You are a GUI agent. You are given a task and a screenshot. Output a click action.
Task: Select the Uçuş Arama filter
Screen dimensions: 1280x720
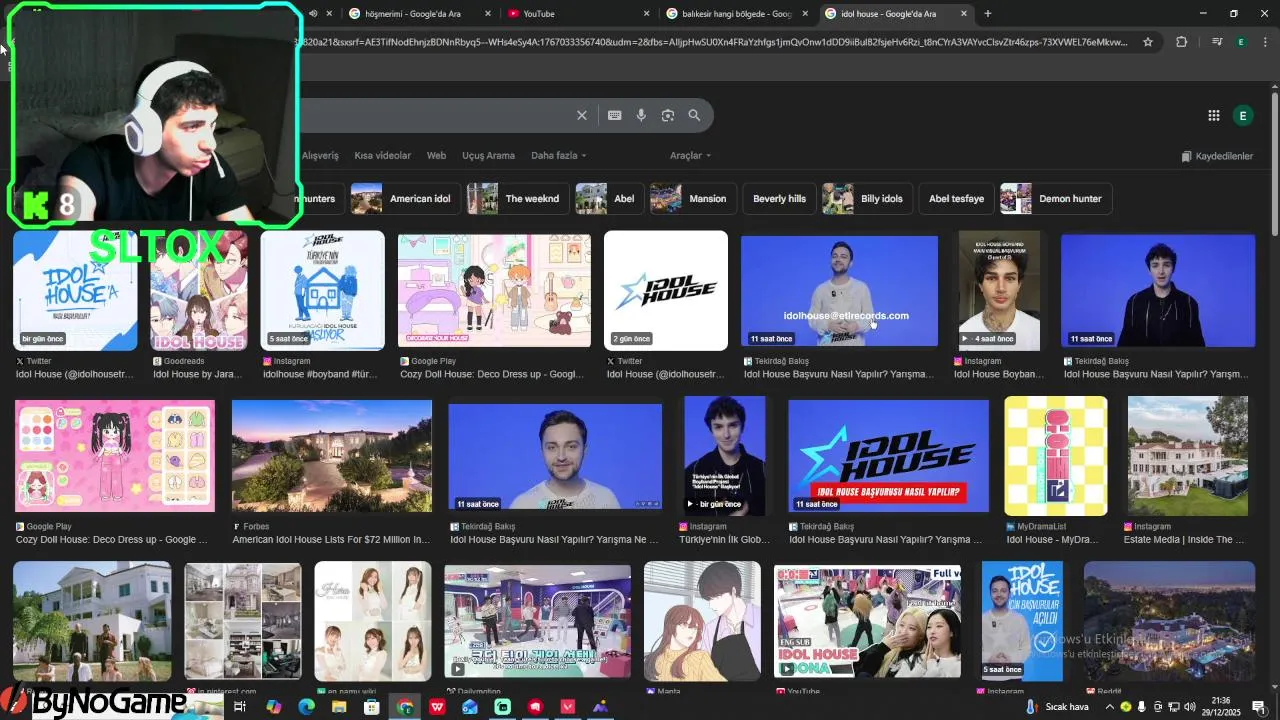[x=488, y=156]
